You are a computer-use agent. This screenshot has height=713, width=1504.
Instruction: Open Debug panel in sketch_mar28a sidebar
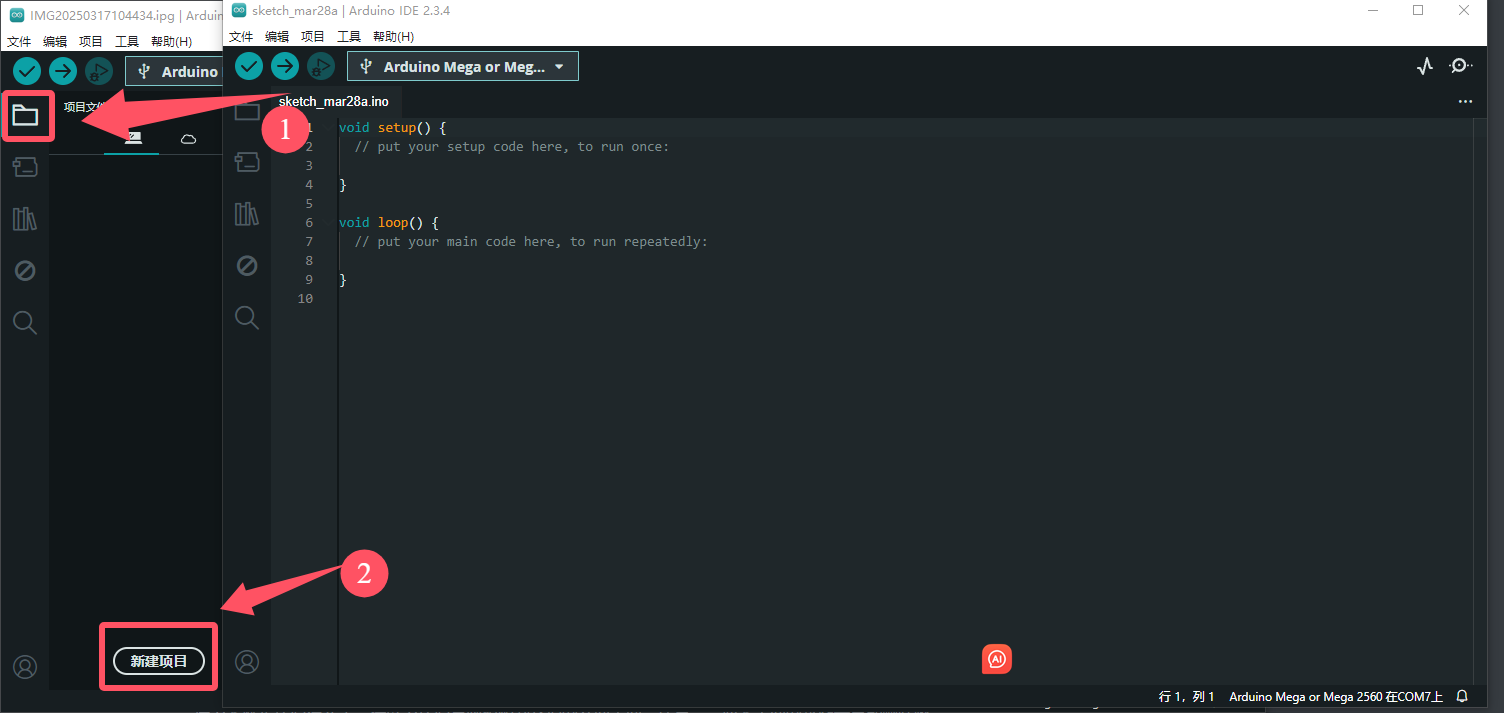247,265
